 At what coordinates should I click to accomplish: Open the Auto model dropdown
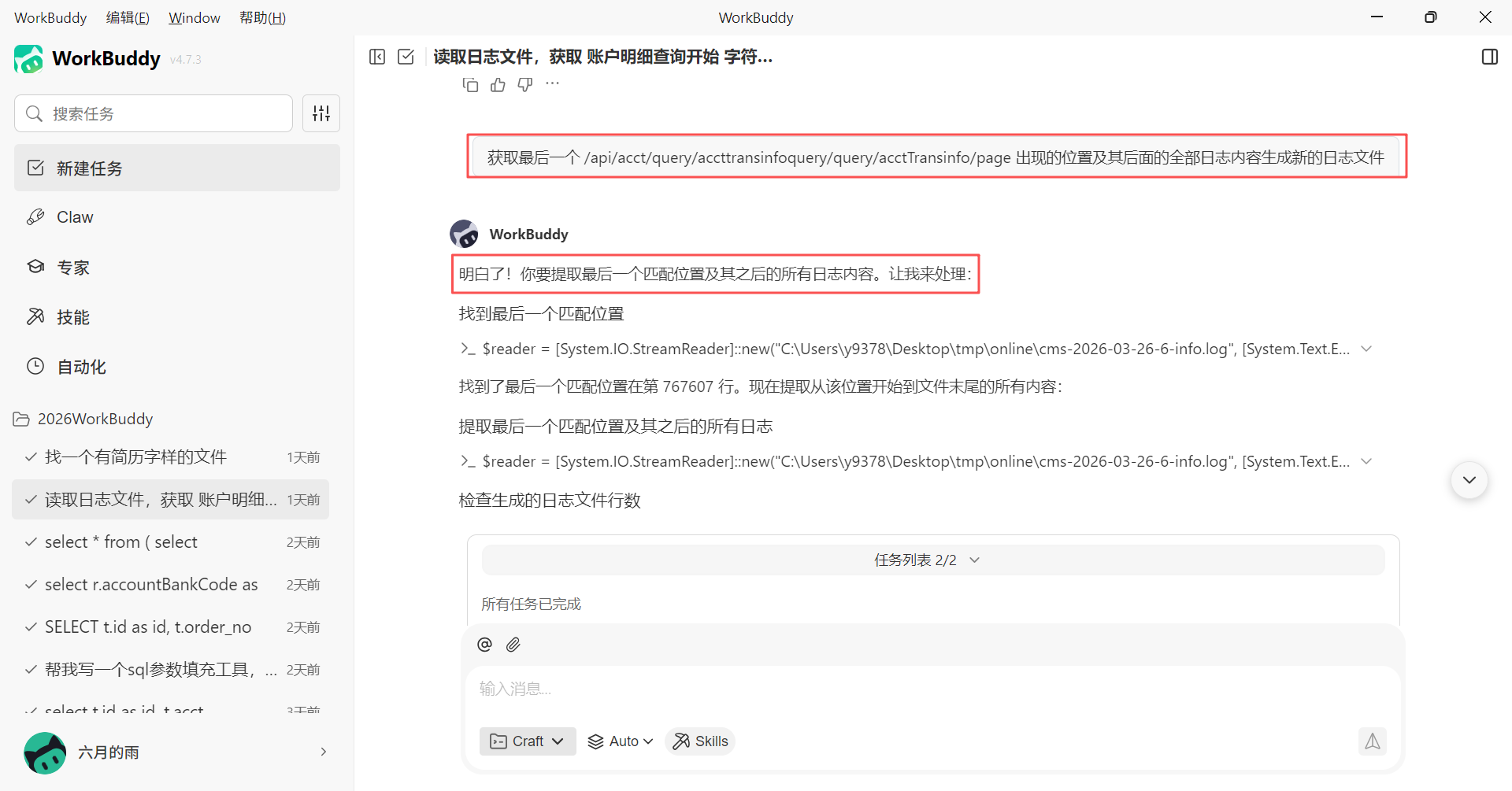coord(621,741)
